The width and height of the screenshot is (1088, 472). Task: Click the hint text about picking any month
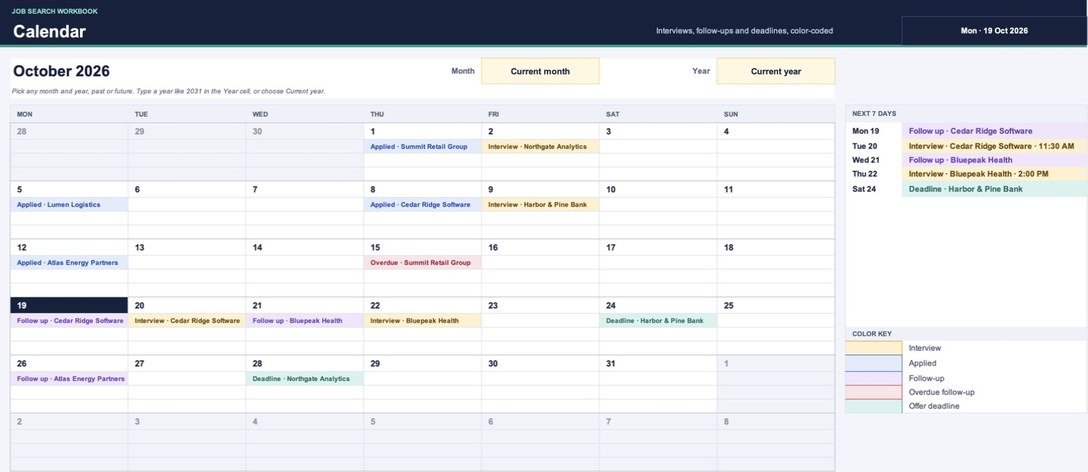click(168, 91)
